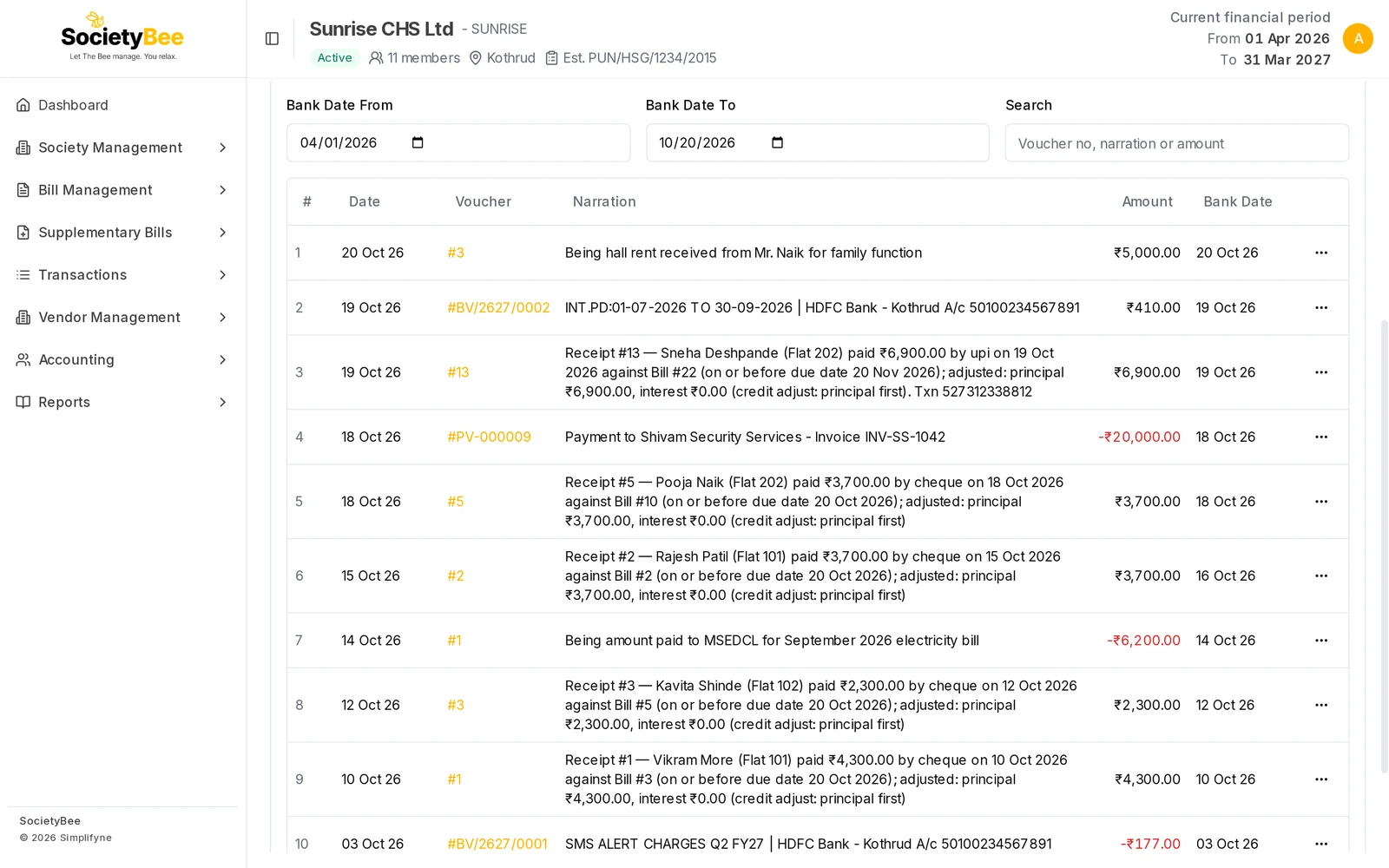The image size is (1389, 868).
Task: Click the members people icon in header
Action: pyautogui.click(x=376, y=58)
